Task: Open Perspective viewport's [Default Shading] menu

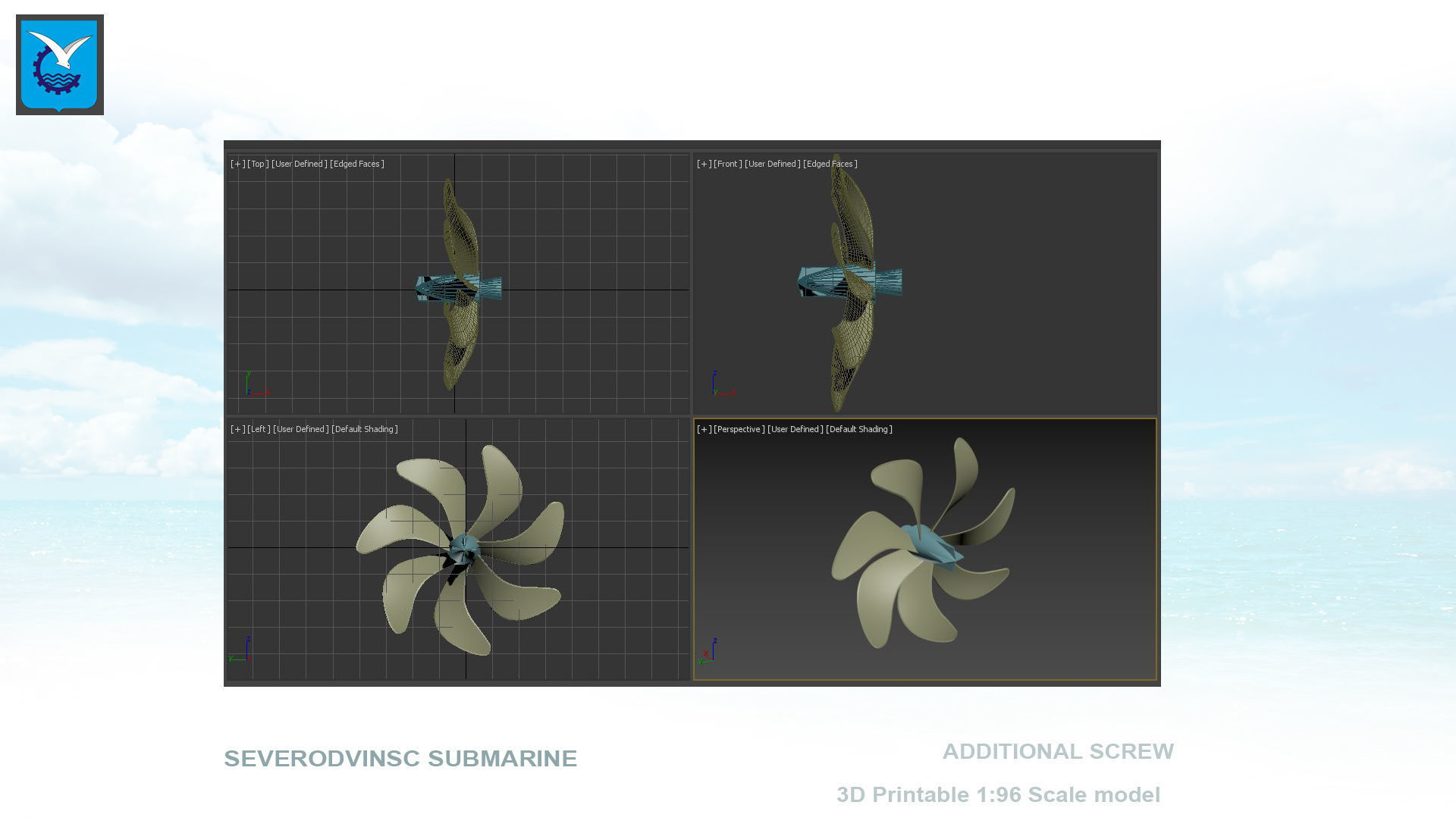Action: tap(858, 429)
